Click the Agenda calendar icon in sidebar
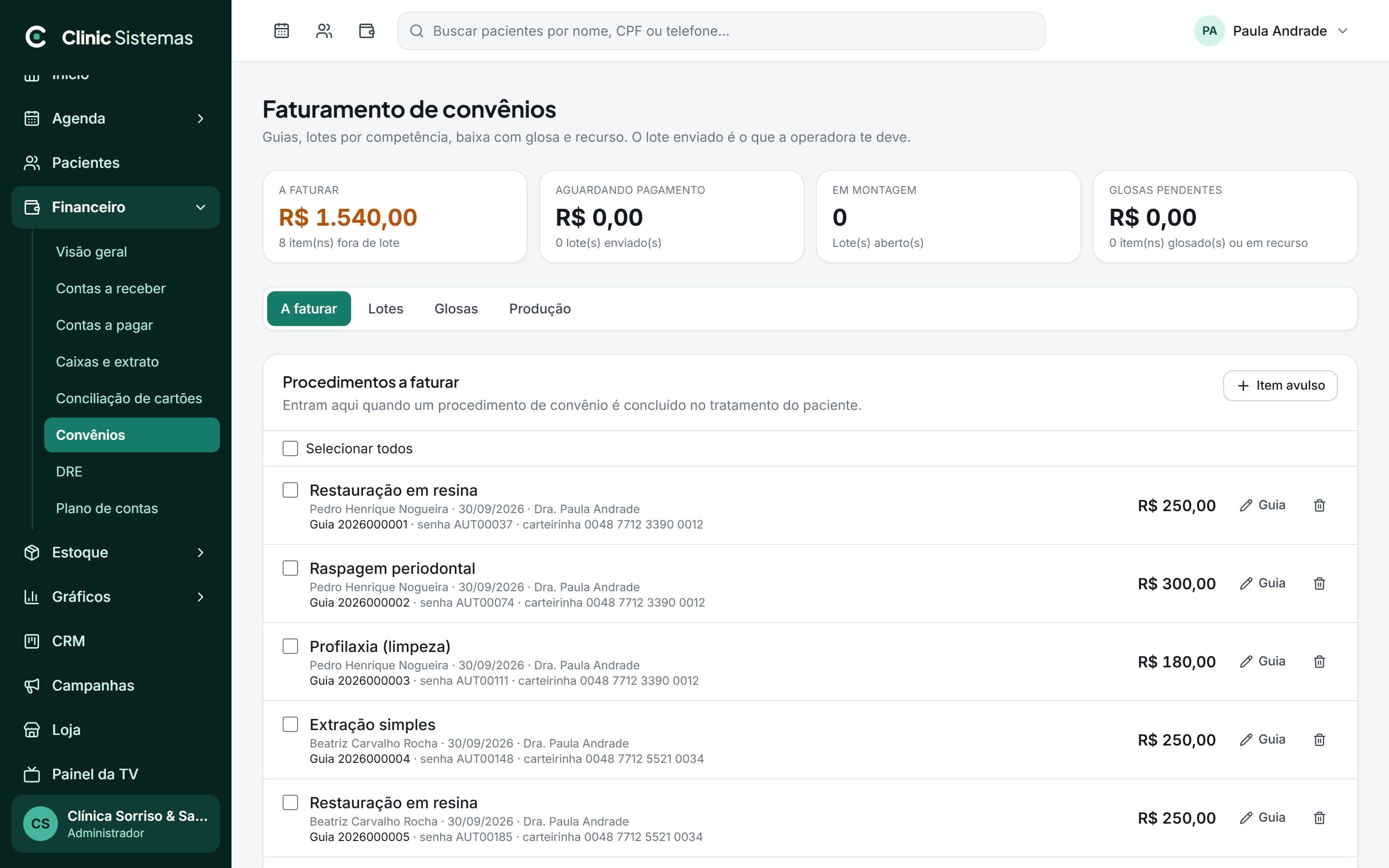The width and height of the screenshot is (1389, 868). pyautogui.click(x=31, y=118)
